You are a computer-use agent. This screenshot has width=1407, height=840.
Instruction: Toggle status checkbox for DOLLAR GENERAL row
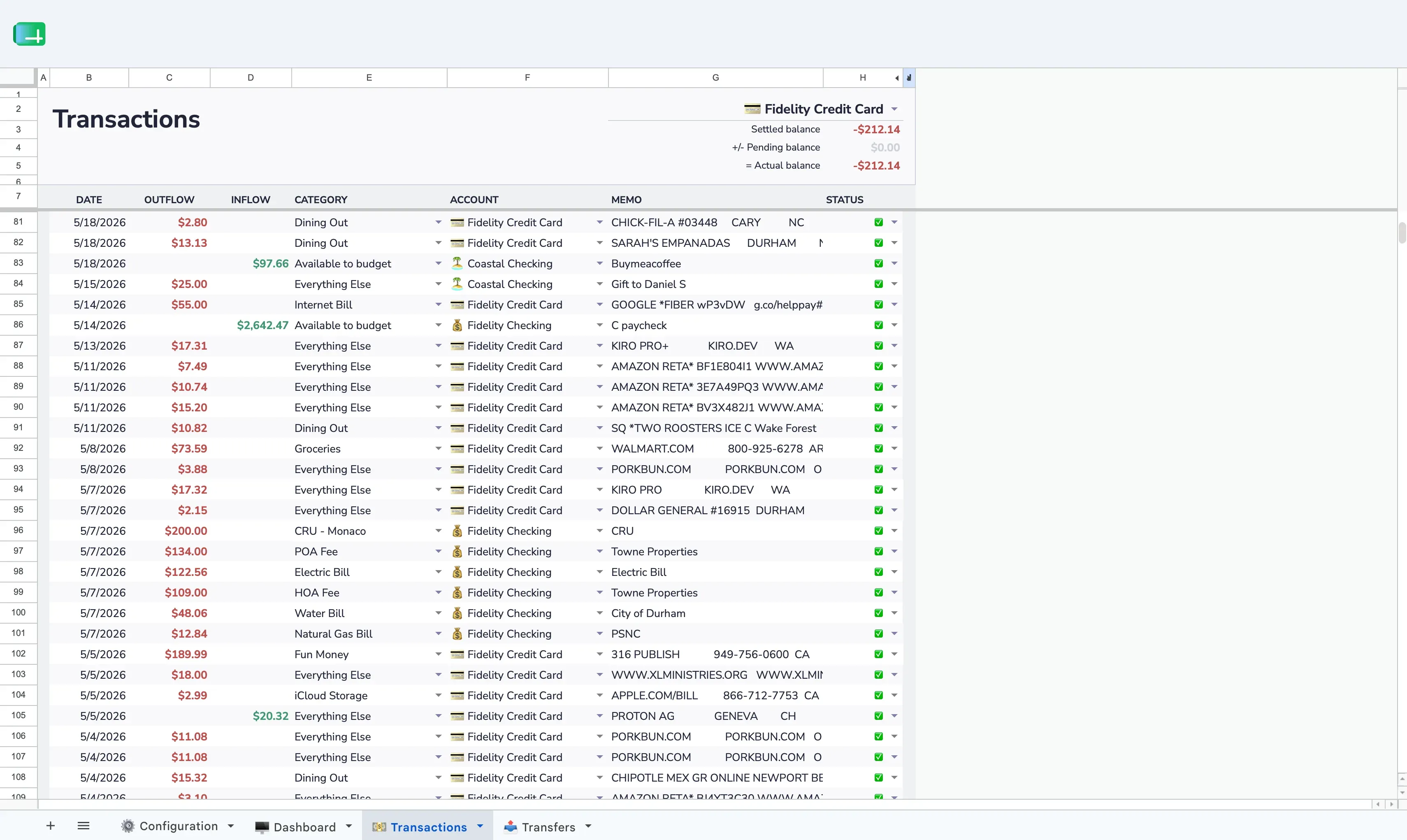click(878, 510)
